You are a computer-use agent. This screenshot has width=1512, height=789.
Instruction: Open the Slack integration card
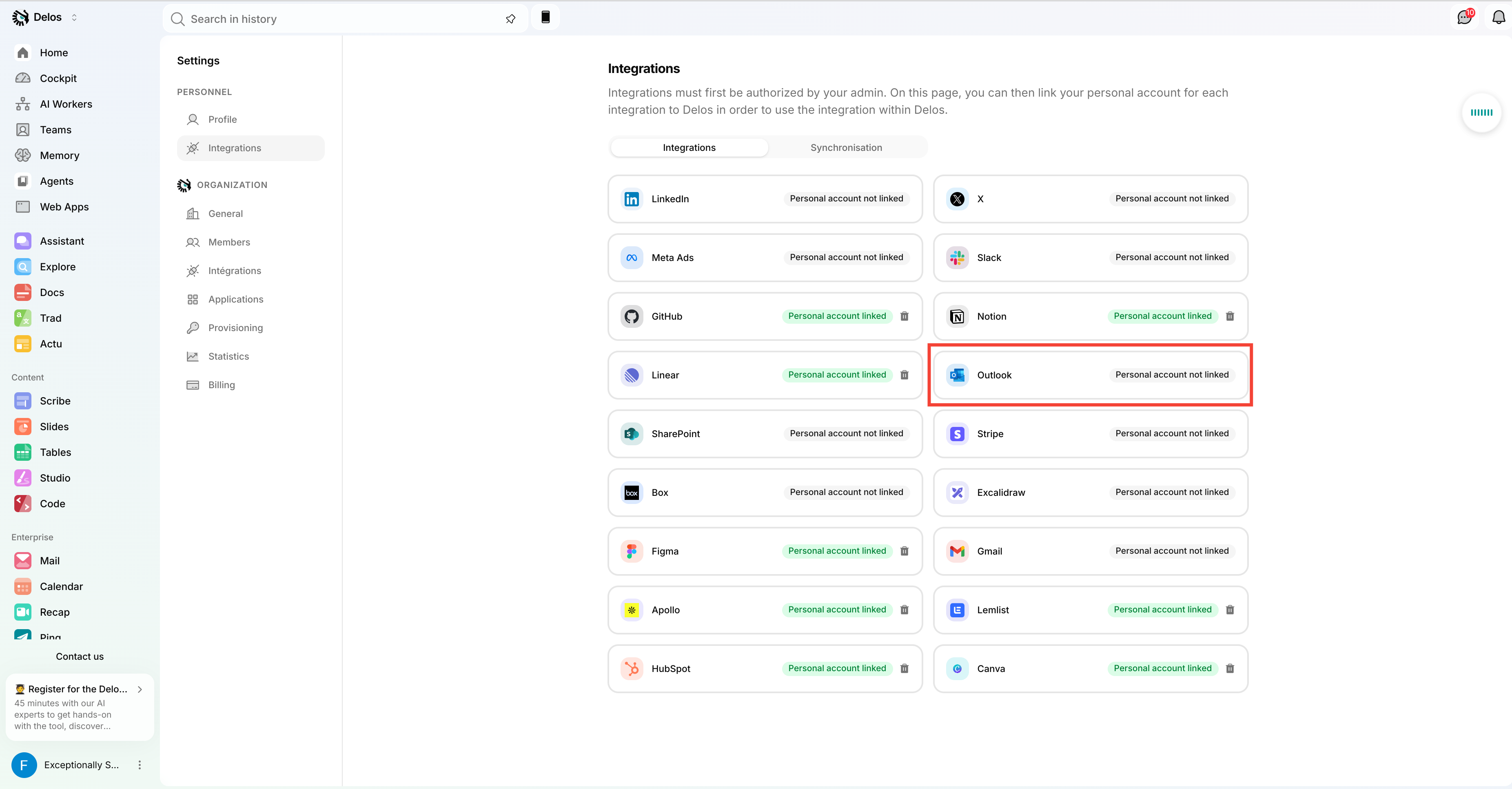pyautogui.click(x=1090, y=258)
